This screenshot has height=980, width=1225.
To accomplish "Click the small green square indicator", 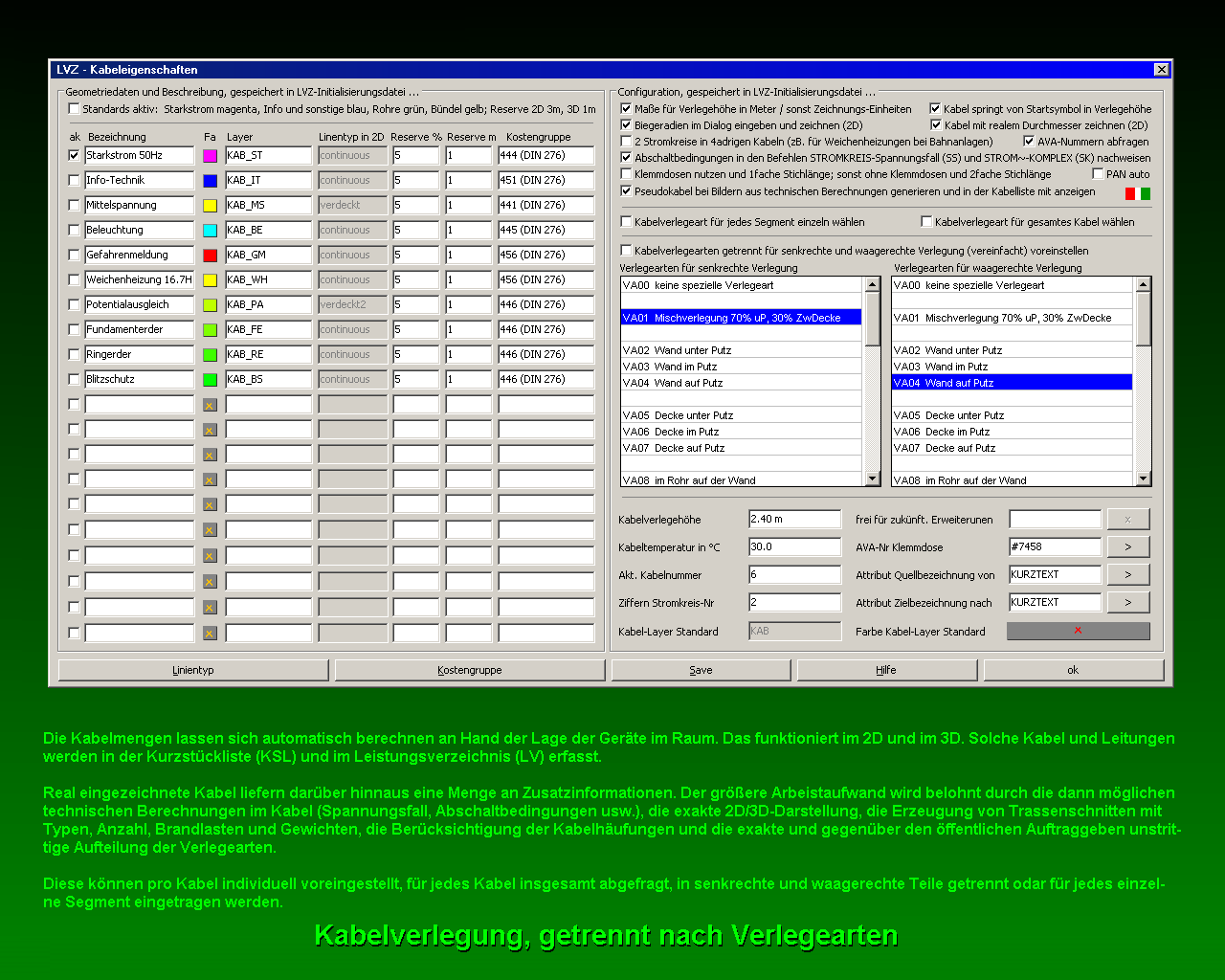I will click(1146, 193).
